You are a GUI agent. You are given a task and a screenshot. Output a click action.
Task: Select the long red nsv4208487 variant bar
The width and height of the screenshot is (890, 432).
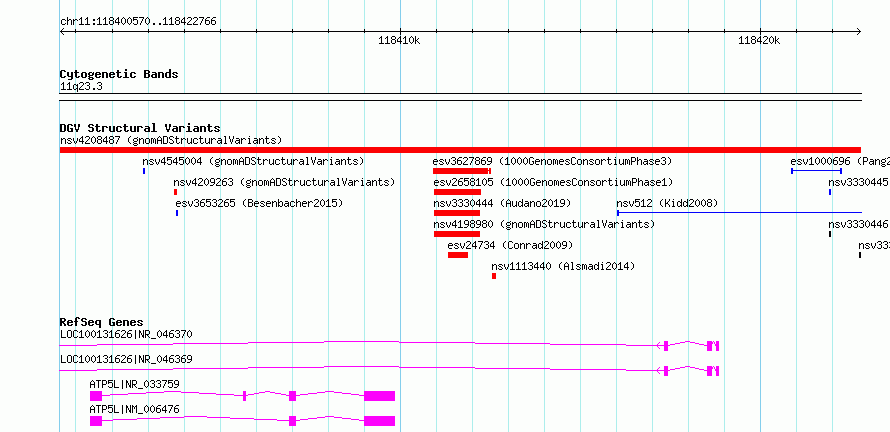460,150
